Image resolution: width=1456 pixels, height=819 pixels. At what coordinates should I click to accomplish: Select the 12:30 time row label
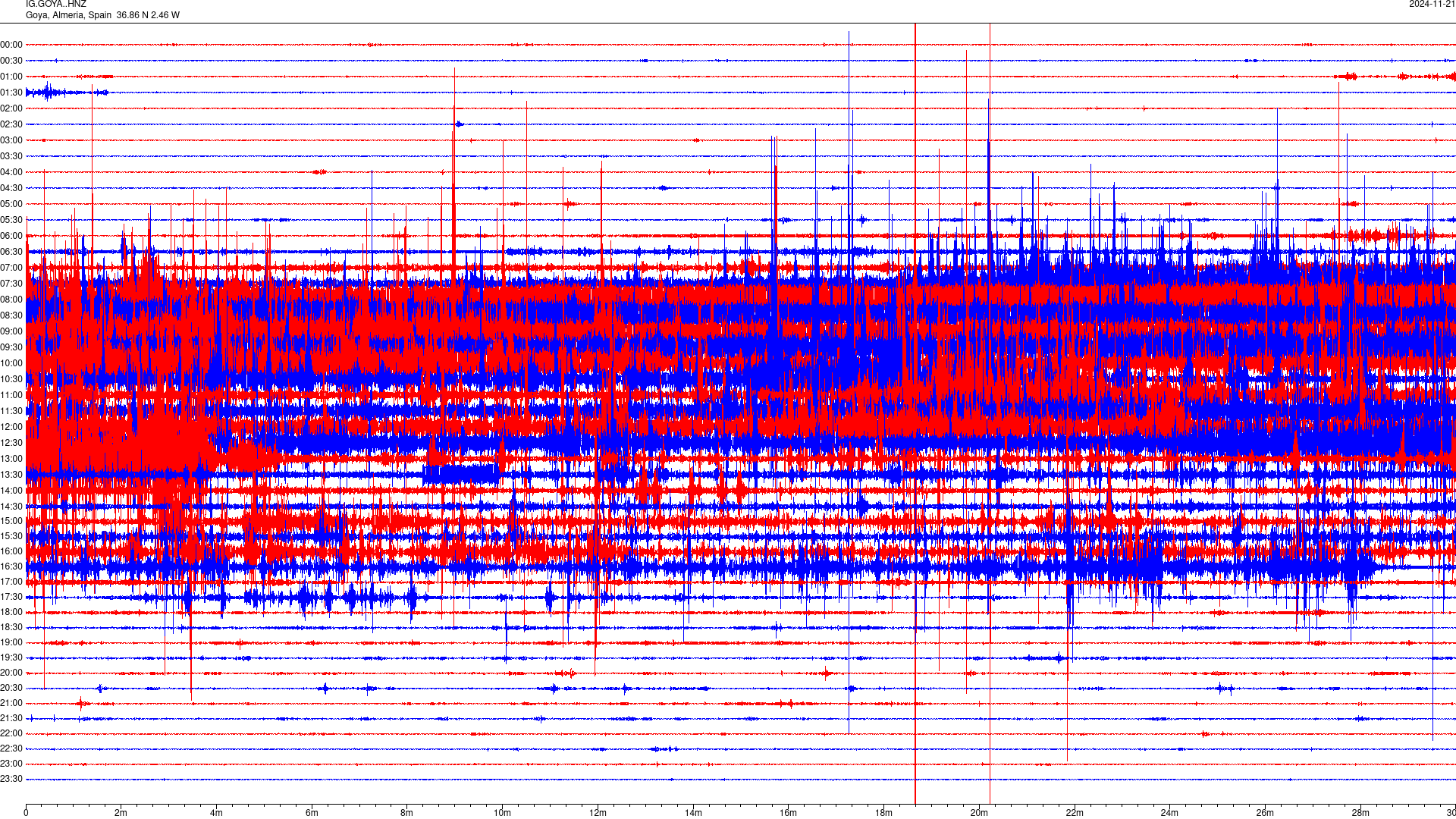[11, 443]
